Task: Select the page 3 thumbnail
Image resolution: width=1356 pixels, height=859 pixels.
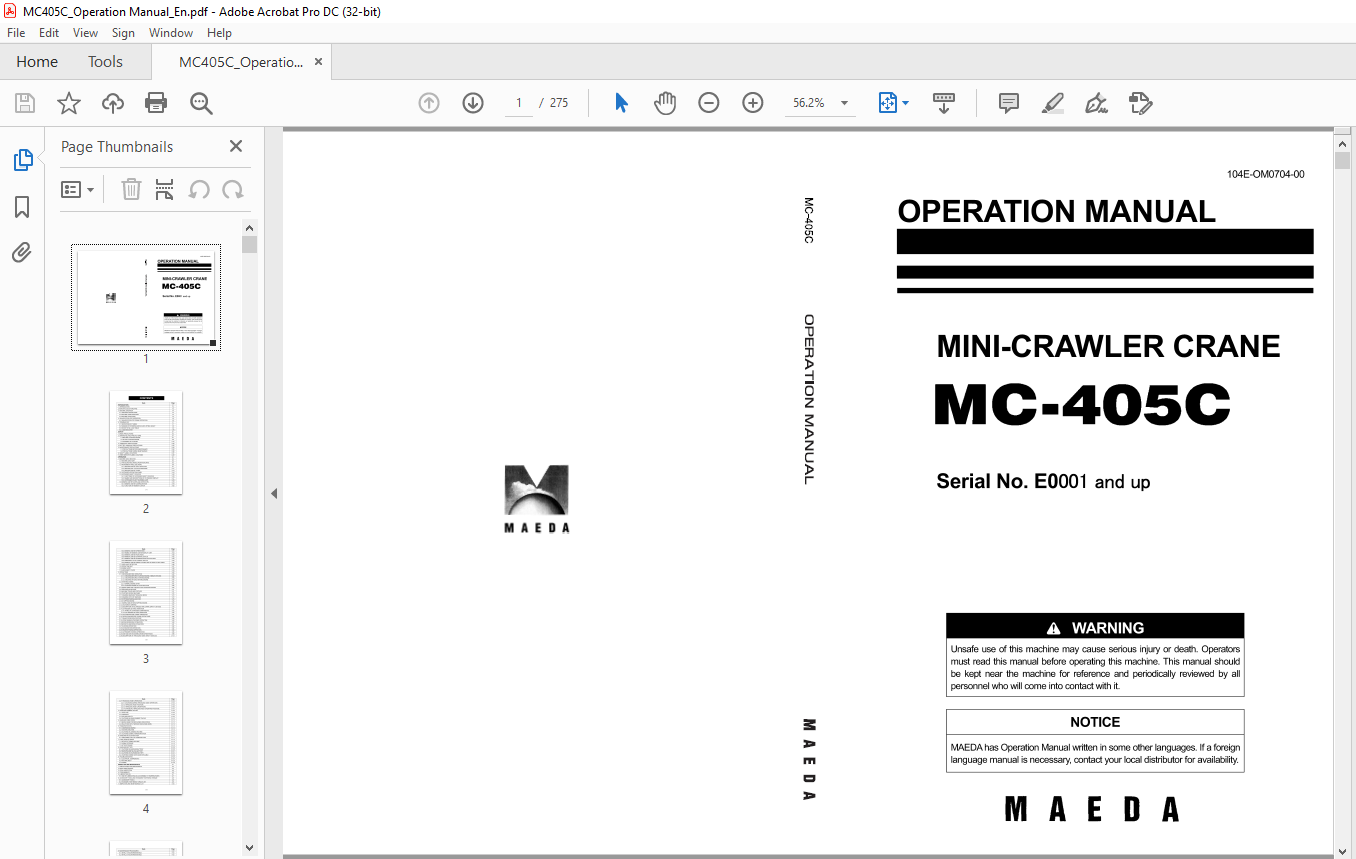Action: pos(146,593)
